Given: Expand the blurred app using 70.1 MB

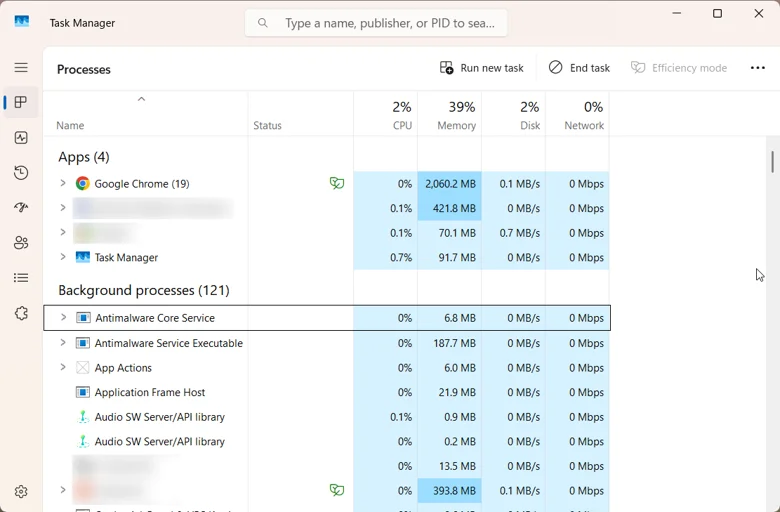Looking at the screenshot, I should [63, 232].
